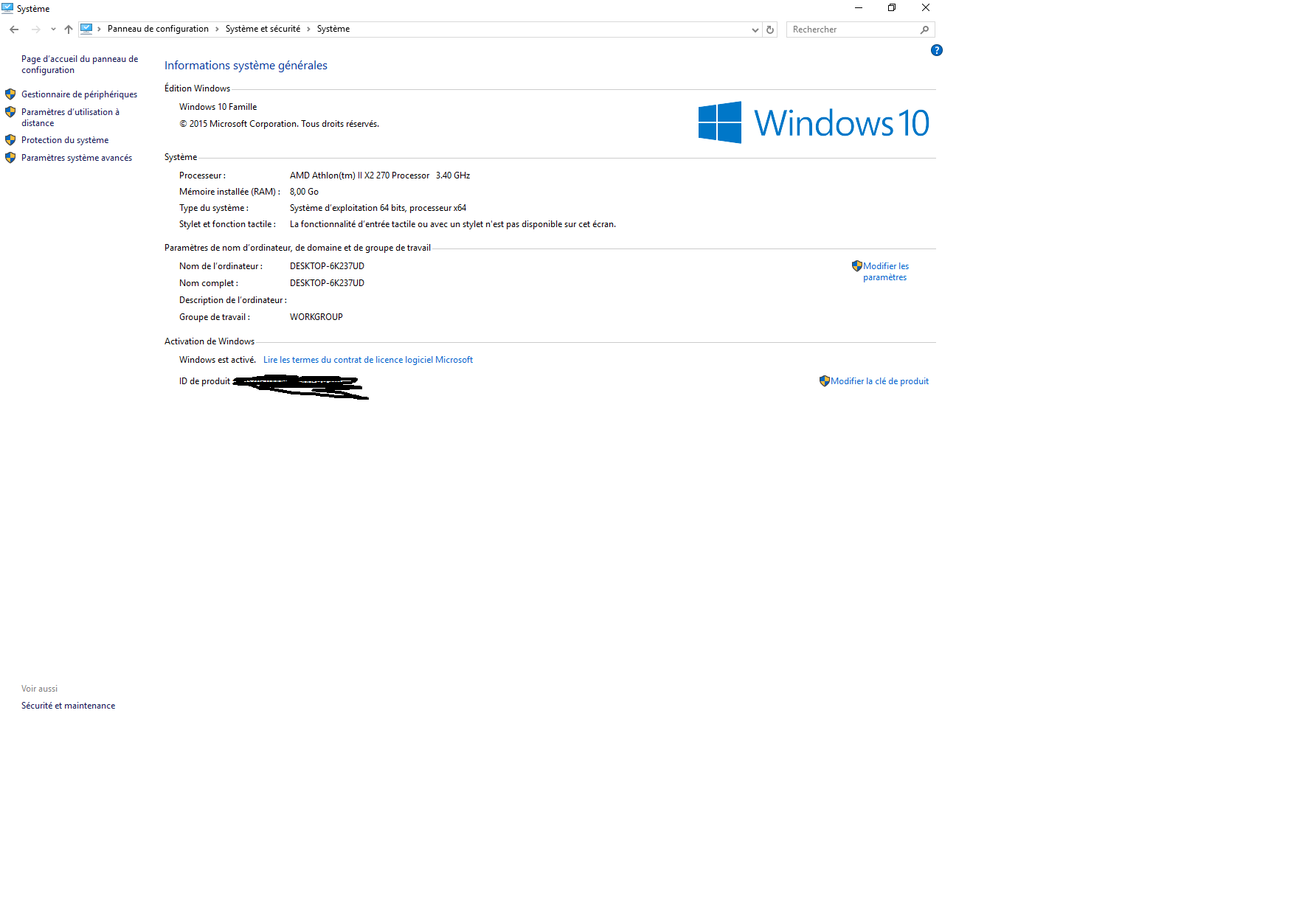Image resolution: width=1316 pixels, height=904 pixels.
Task: Click the Système window title icon
Action: tap(7, 8)
